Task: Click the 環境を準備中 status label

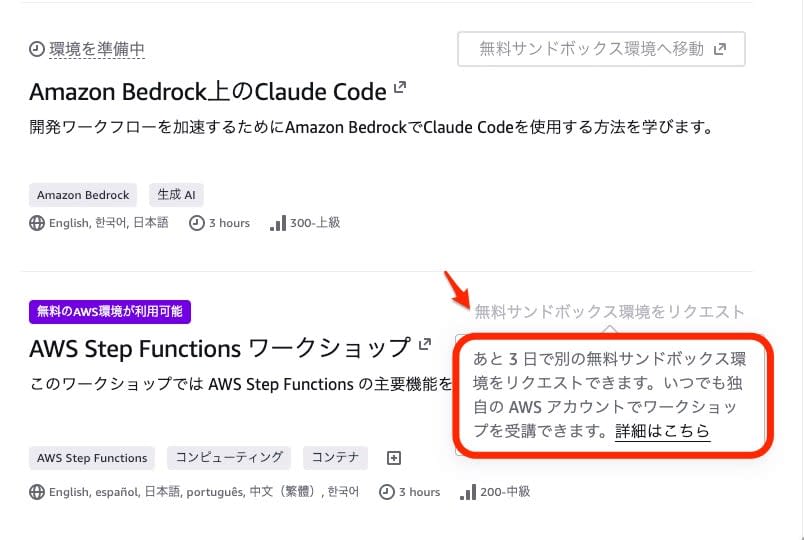Action: [97, 49]
